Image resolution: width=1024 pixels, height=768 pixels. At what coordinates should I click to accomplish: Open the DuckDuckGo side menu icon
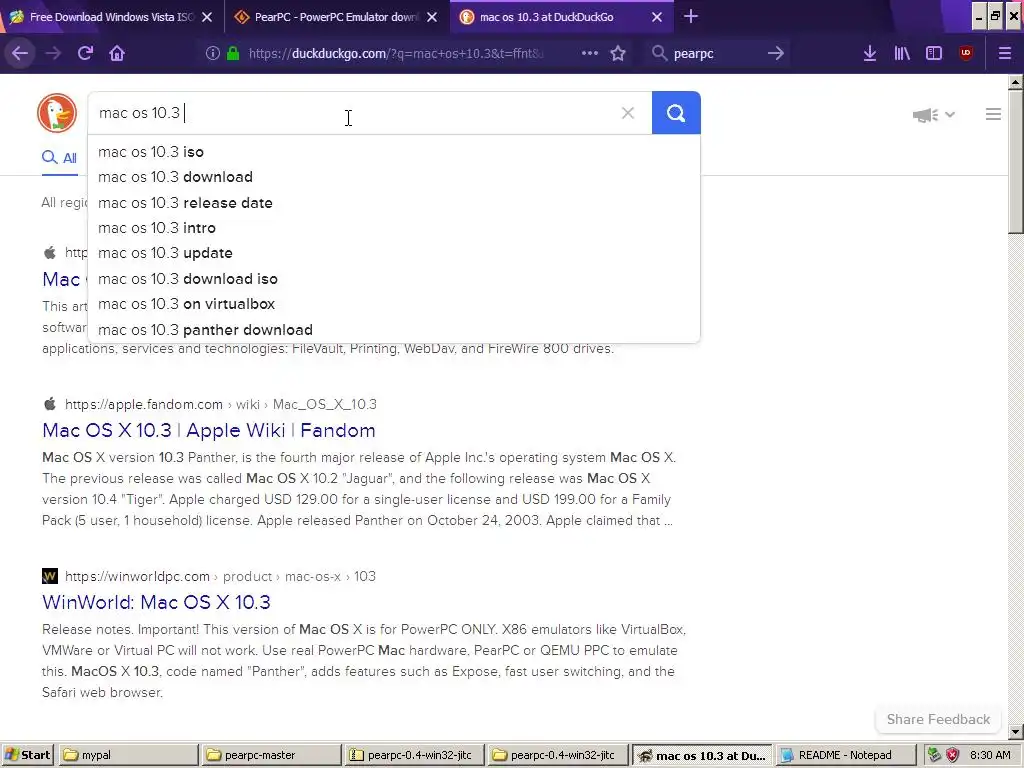pos(993,114)
